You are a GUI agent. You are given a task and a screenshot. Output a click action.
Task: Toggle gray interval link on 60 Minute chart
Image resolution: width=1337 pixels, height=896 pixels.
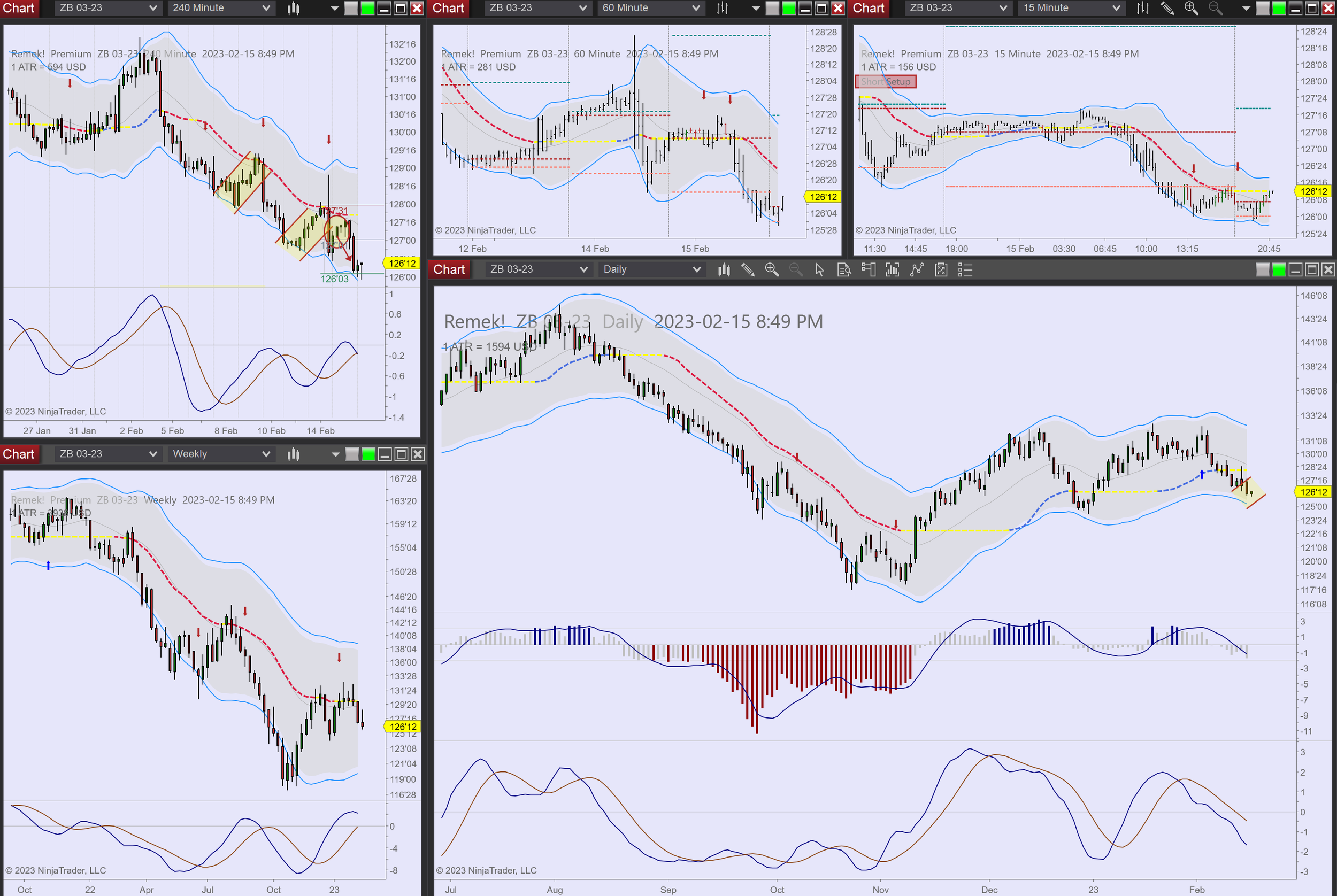click(772, 8)
